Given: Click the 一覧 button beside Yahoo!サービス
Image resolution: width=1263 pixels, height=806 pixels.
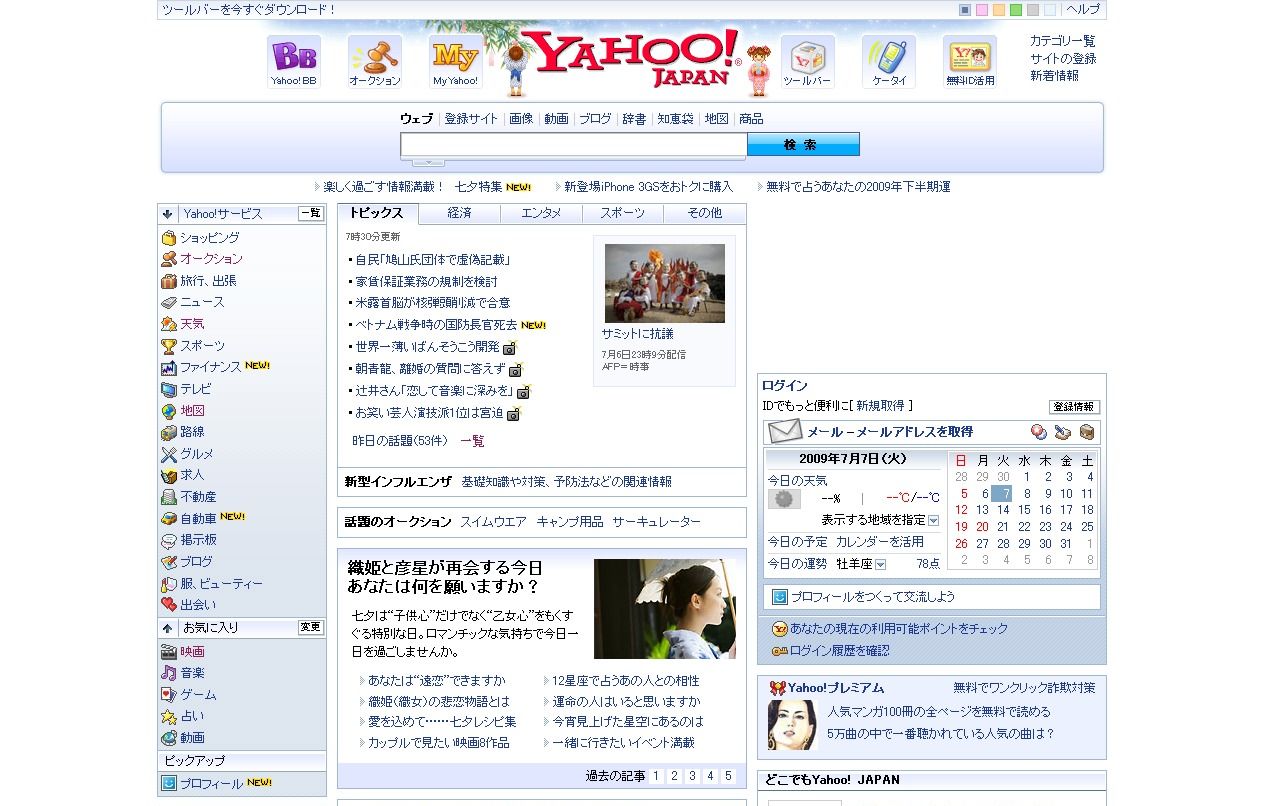Looking at the screenshot, I should (x=311, y=213).
